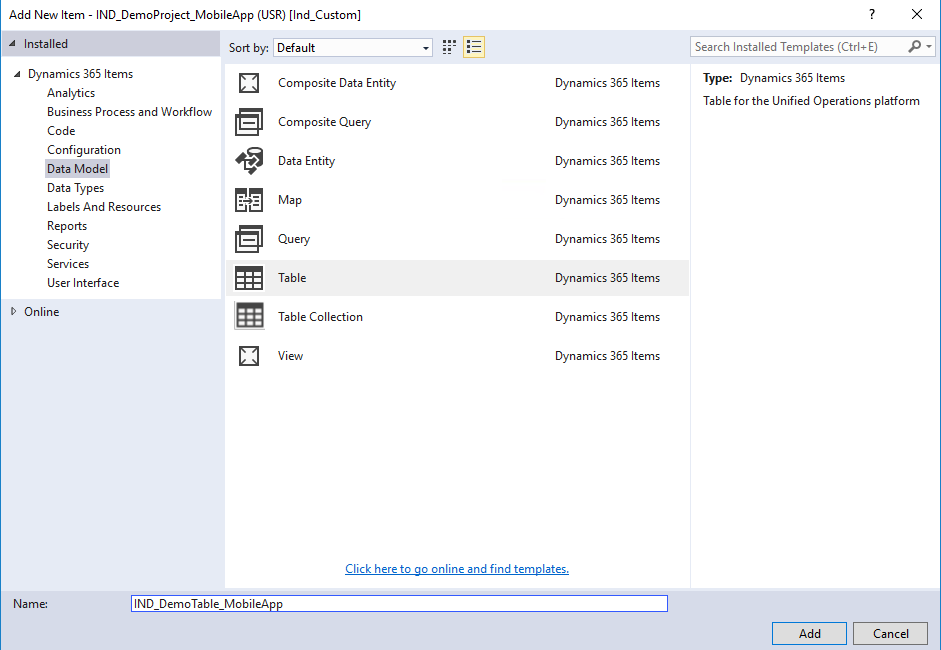Select the Composite Data Entity template icon
This screenshot has height=650, width=941.
tap(249, 82)
